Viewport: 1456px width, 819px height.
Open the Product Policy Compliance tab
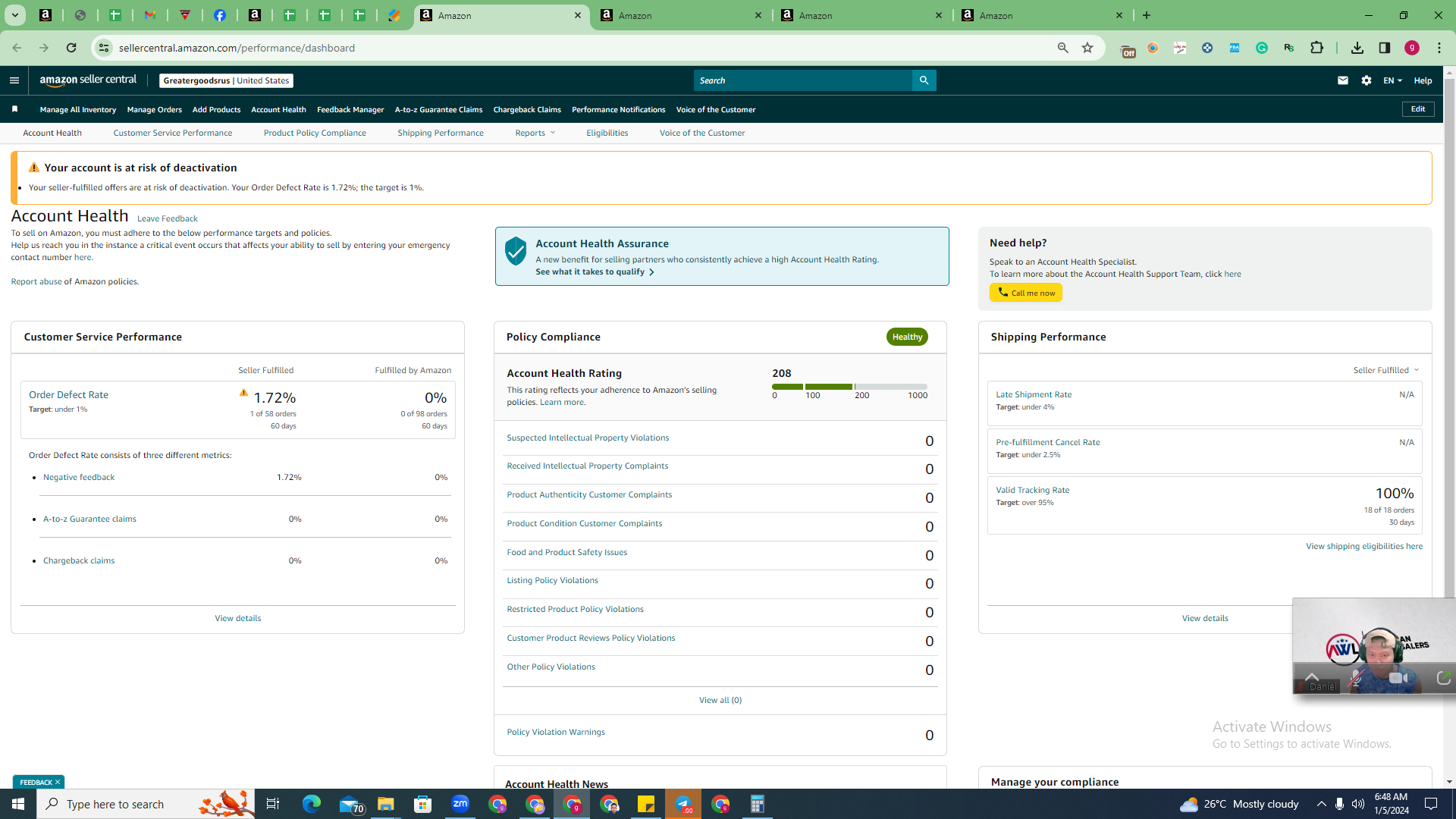(x=315, y=133)
